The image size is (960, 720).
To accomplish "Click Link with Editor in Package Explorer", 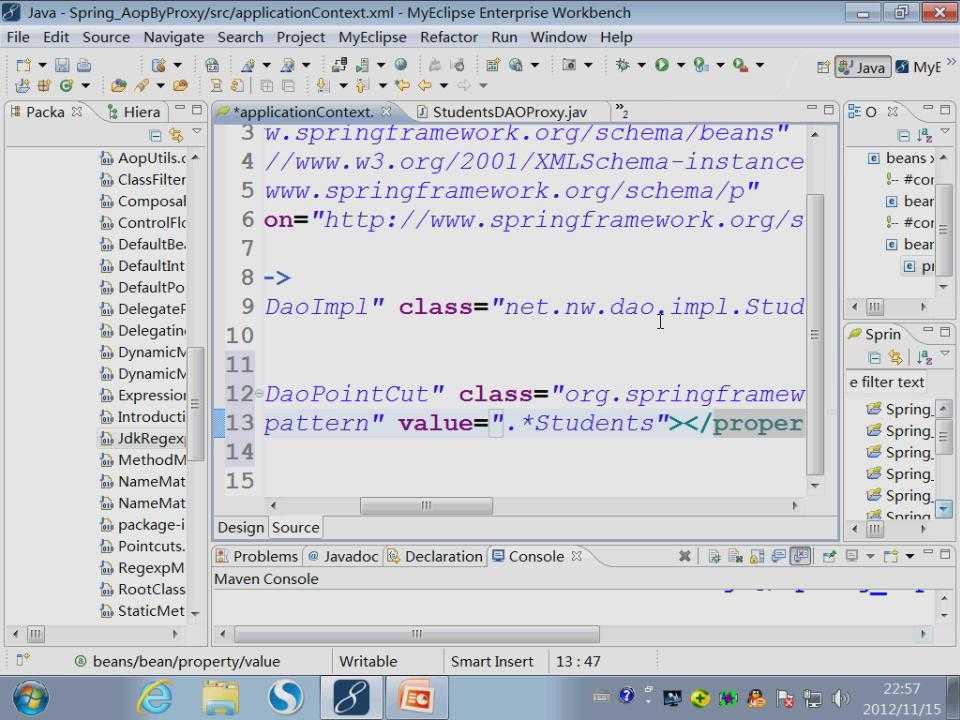I will coord(176,135).
